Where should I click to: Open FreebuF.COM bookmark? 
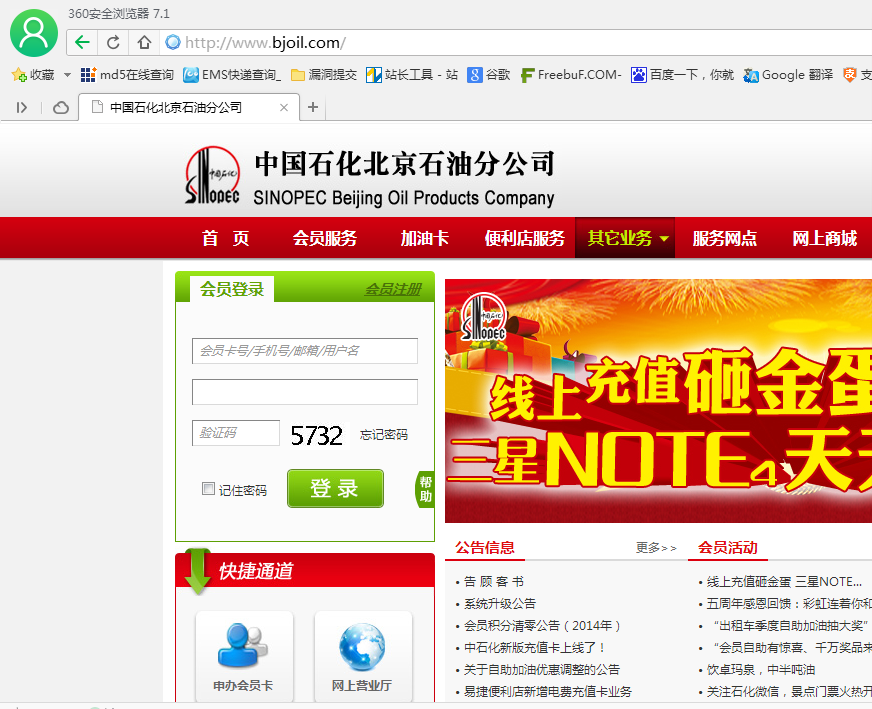(x=571, y=75)
